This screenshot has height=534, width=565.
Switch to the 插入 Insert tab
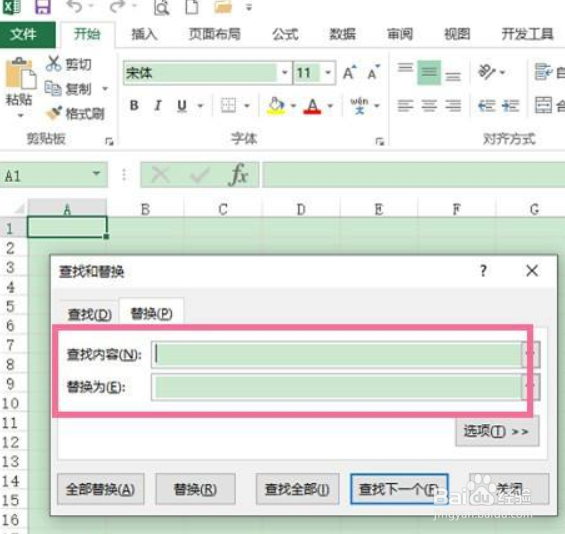pos(144,35)
